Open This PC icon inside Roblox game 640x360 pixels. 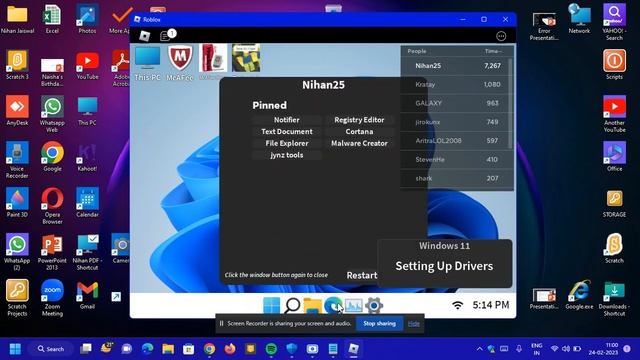click(147, 63)
